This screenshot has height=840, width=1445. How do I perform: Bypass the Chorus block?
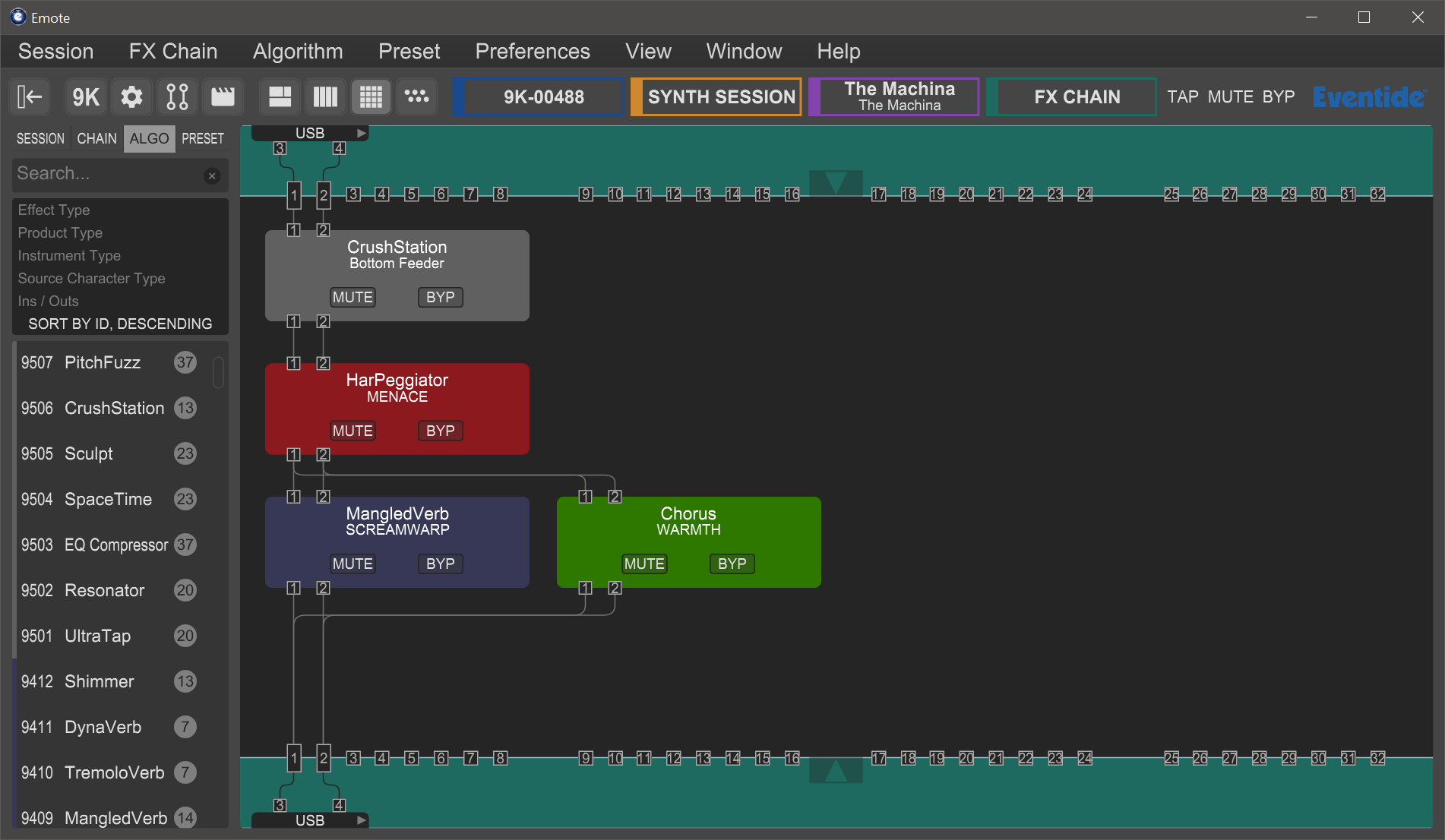pyautogui.click(x=732, y=564)
